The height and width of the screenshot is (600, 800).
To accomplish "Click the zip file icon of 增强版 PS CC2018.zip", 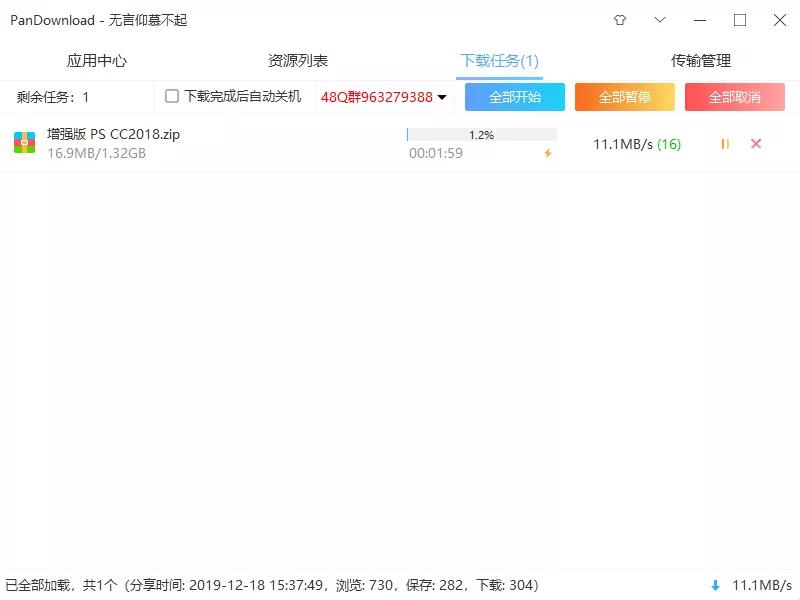I will coord(25,143).
